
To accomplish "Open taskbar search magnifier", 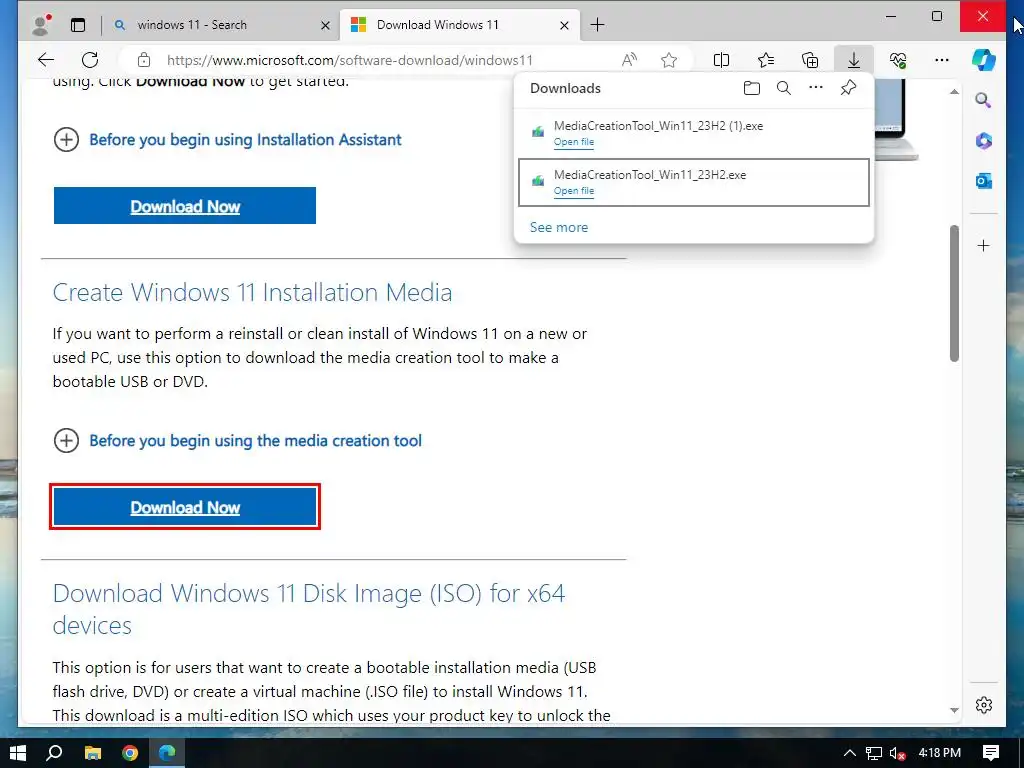I will point(55,753).
